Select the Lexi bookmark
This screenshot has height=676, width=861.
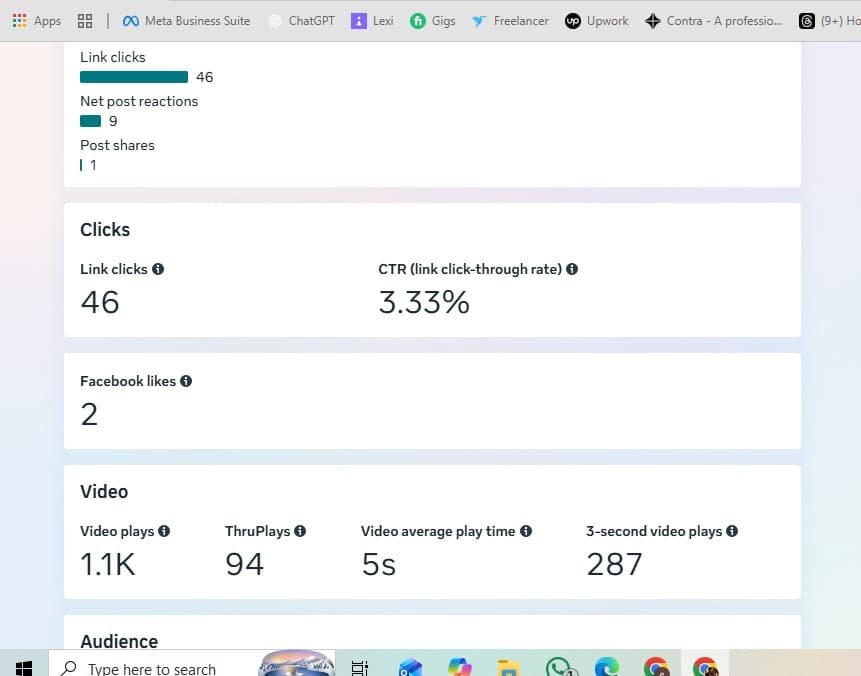point(372,21)
